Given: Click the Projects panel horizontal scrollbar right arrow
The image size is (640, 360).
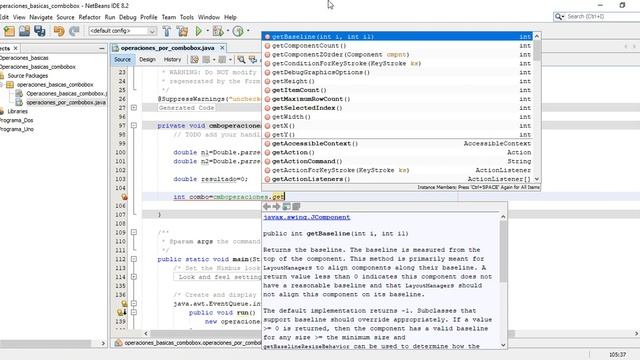Looking at the screenshot, I should click(x=102, y=344).
